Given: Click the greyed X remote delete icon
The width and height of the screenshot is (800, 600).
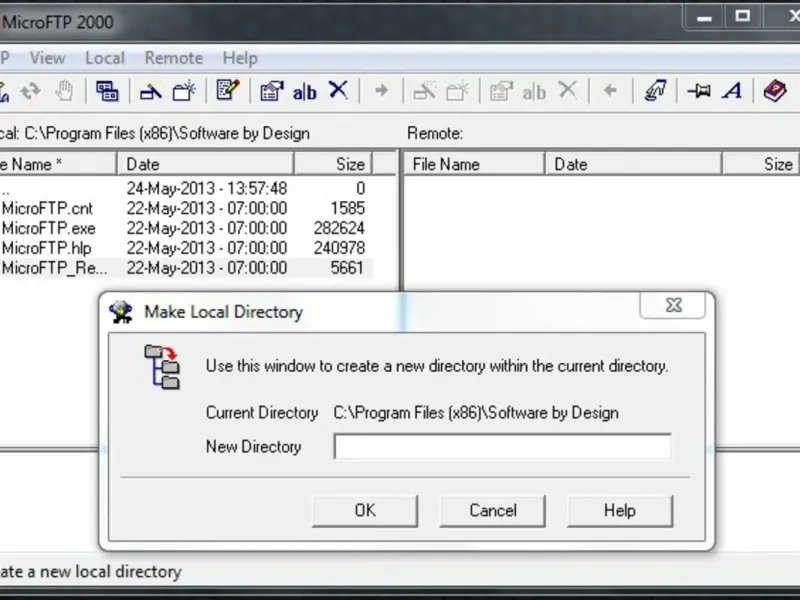Looking at the screenshot, I should [568, 90].
